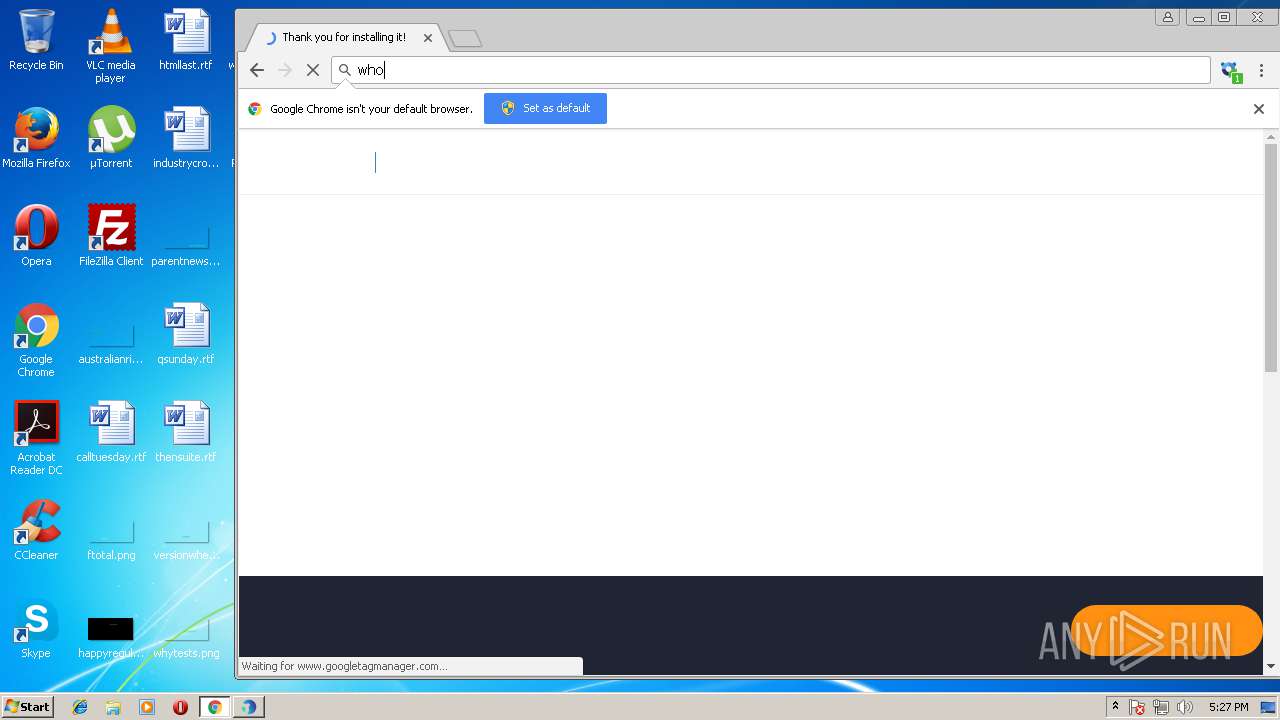Click the Chrome forward arrow button
Screen dimensions: 1280x720
tap(285, 70)
